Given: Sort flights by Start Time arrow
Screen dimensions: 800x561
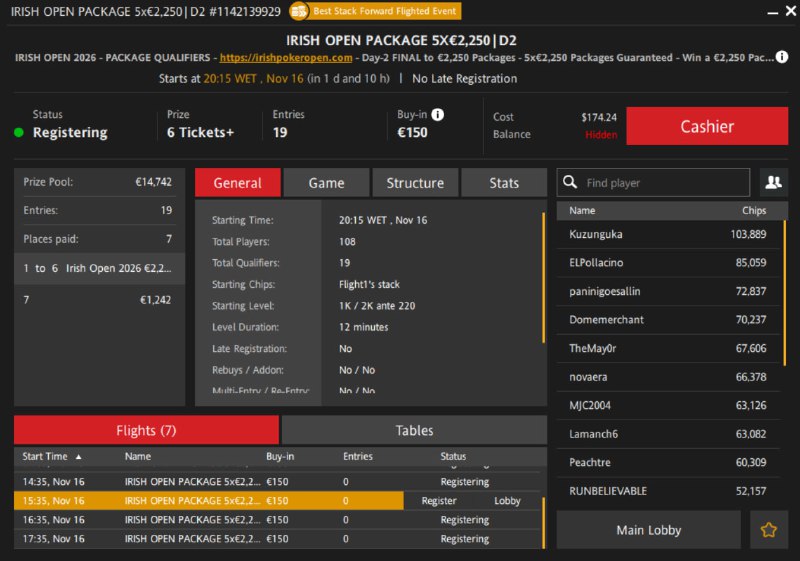Looking at the screenshot, I should [x=79, y=457].
